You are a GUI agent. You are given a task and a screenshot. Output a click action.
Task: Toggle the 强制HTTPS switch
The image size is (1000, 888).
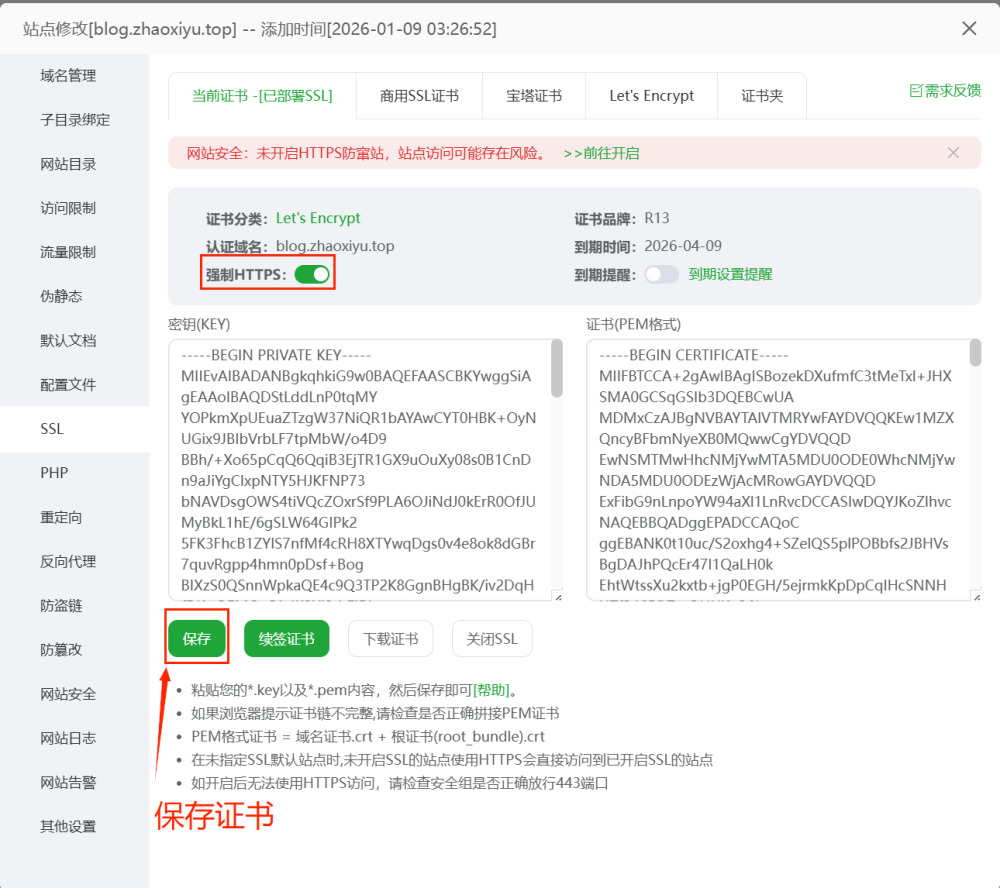tap(312, 274)
